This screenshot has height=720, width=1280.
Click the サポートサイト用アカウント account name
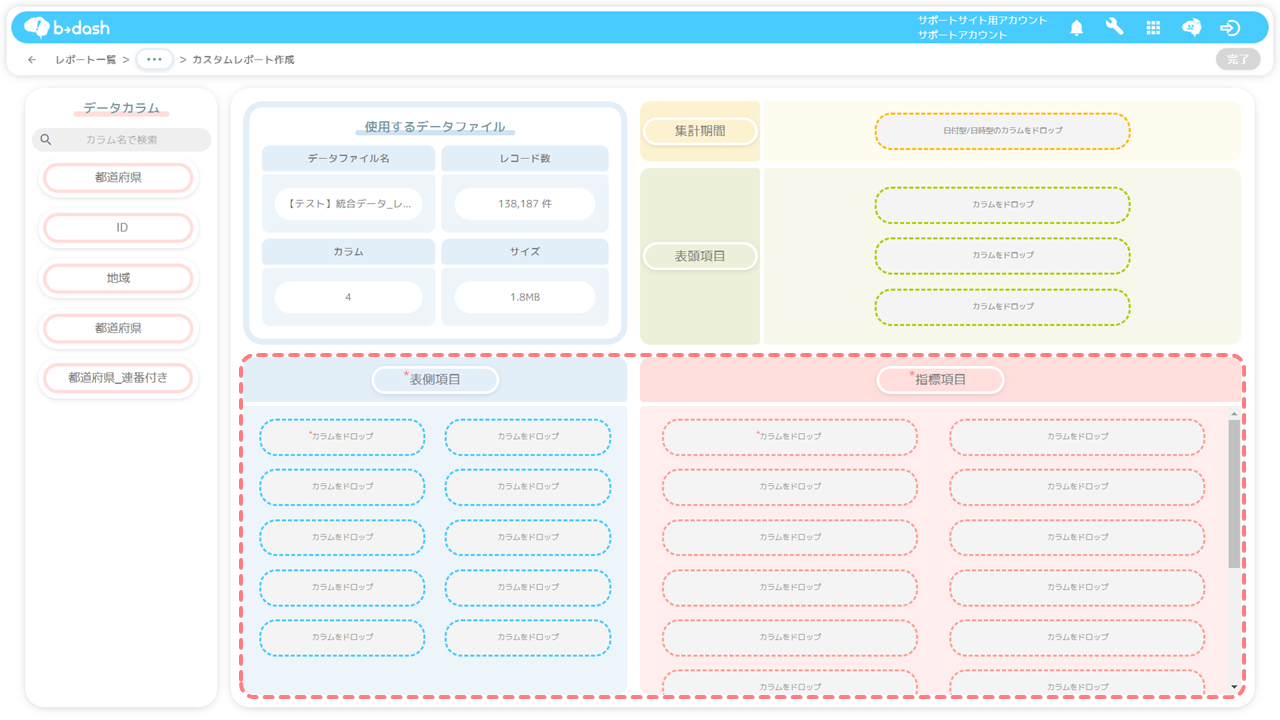coord(983,20)
